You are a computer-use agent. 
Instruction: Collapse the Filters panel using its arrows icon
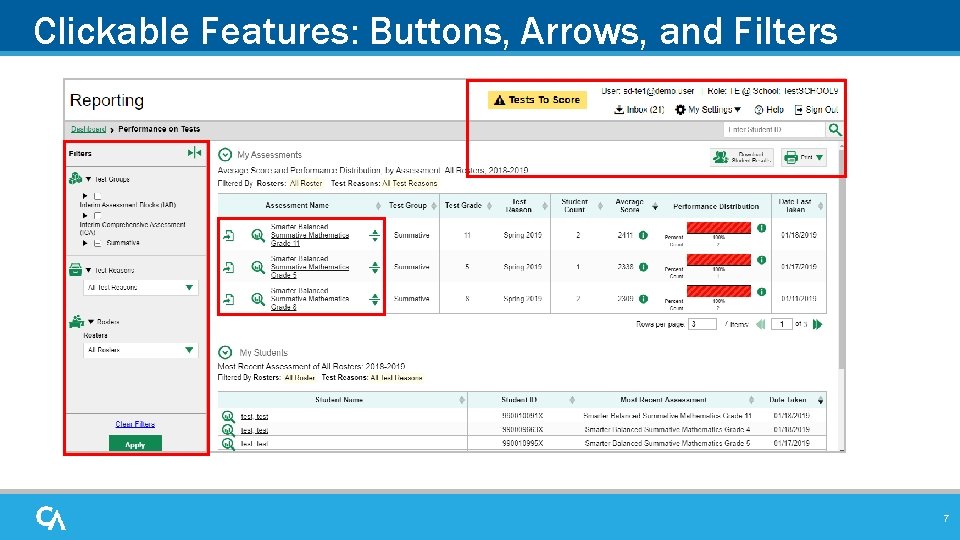tap(194, 153)
